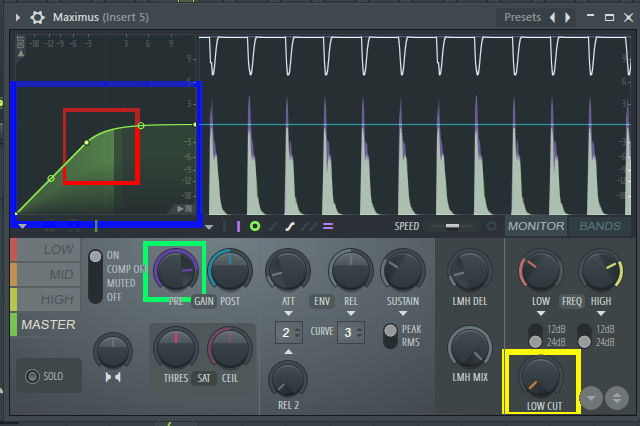Select the LOW band tab
The image size is (640, 426).
tap(45, 250)
